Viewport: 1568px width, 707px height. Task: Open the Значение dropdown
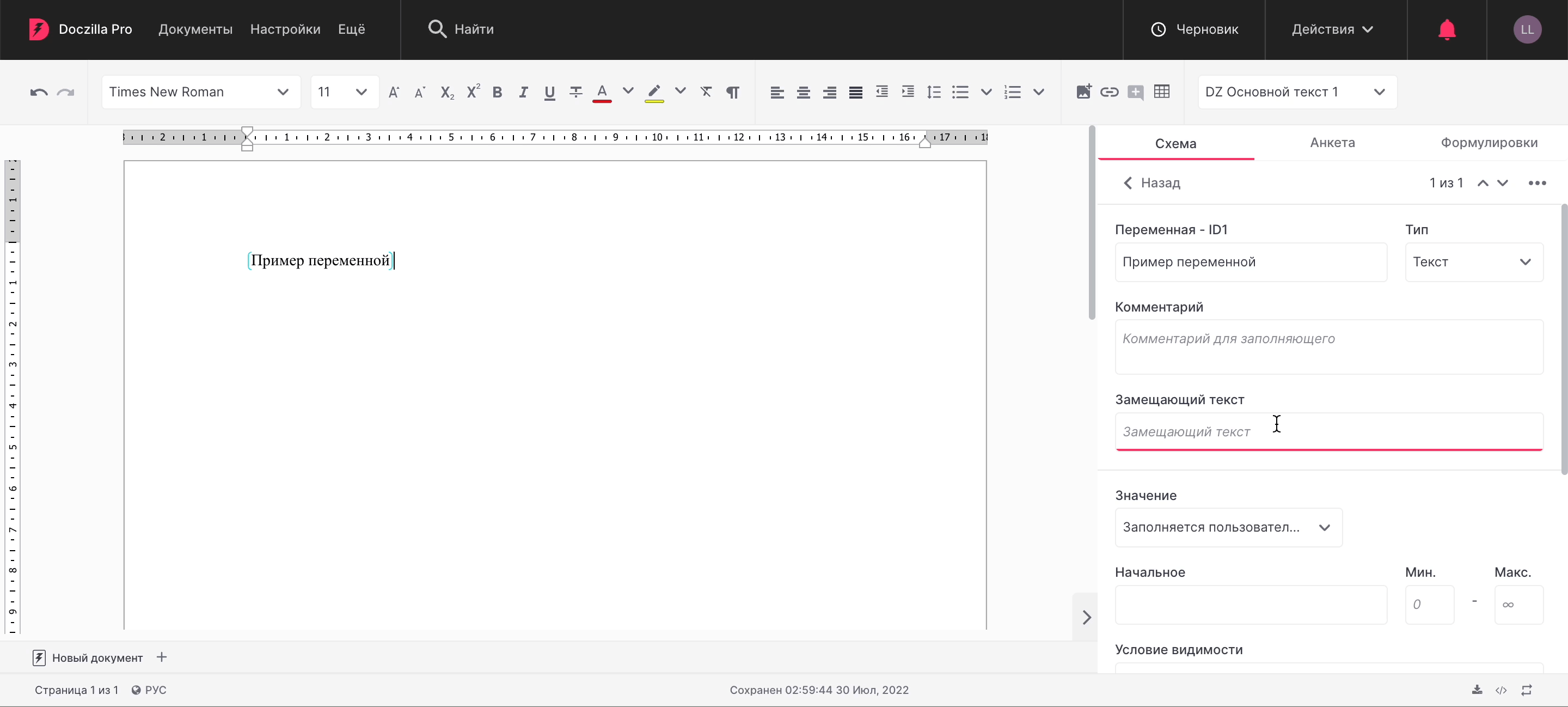(1228, 527)
